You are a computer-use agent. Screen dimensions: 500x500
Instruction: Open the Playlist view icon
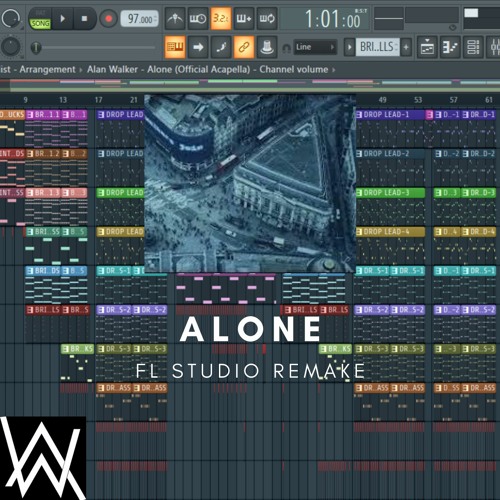(x=427, y=47)
